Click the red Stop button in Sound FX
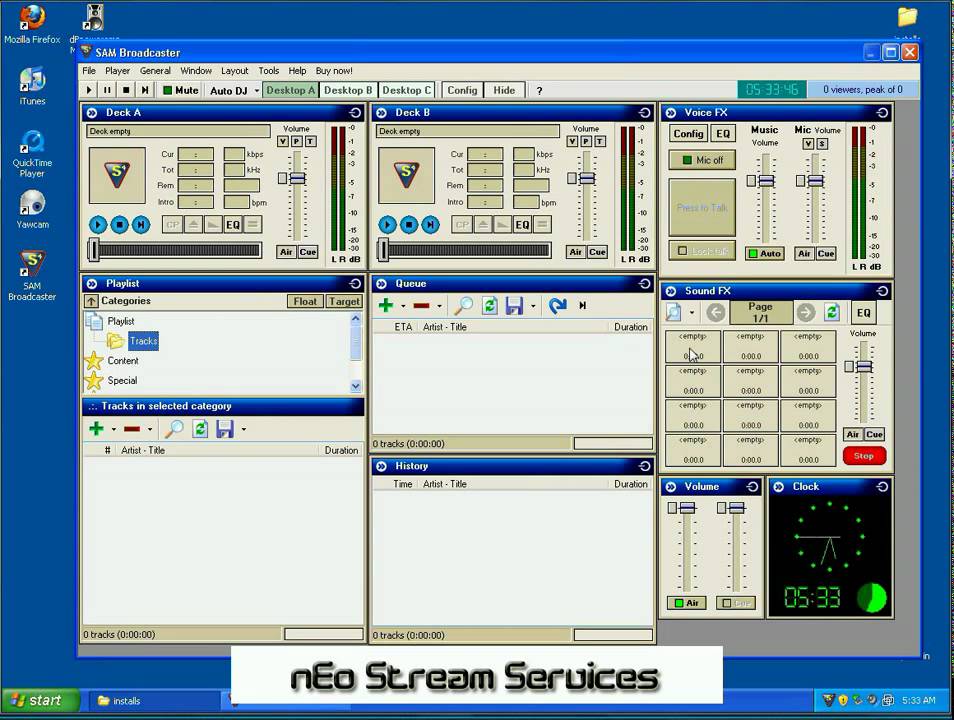 coord(864,456)
